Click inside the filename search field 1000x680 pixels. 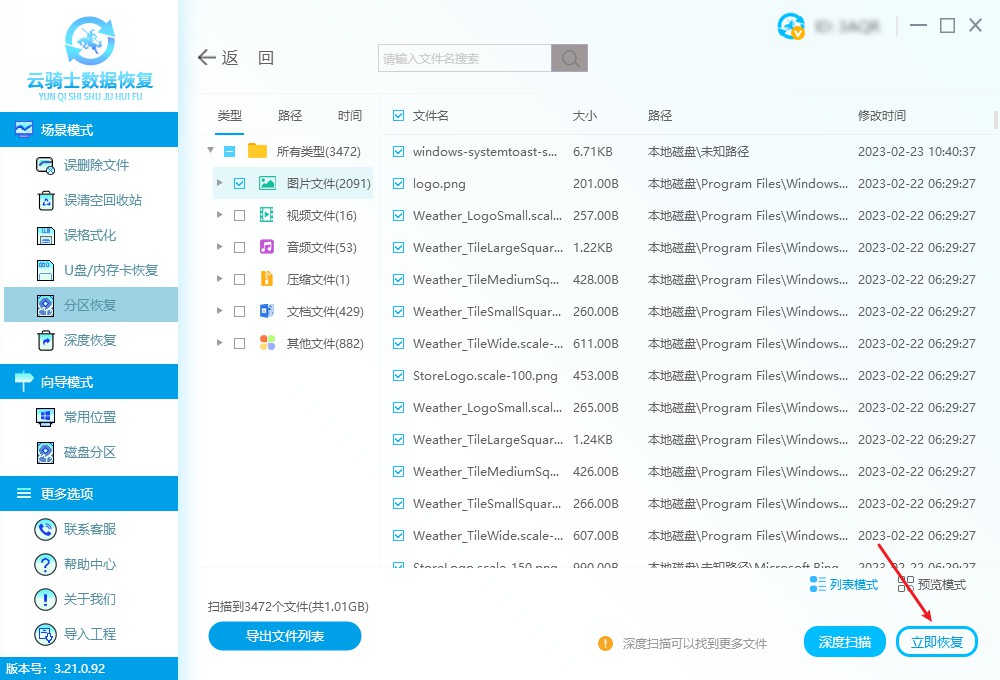click(x=460, y=58)
